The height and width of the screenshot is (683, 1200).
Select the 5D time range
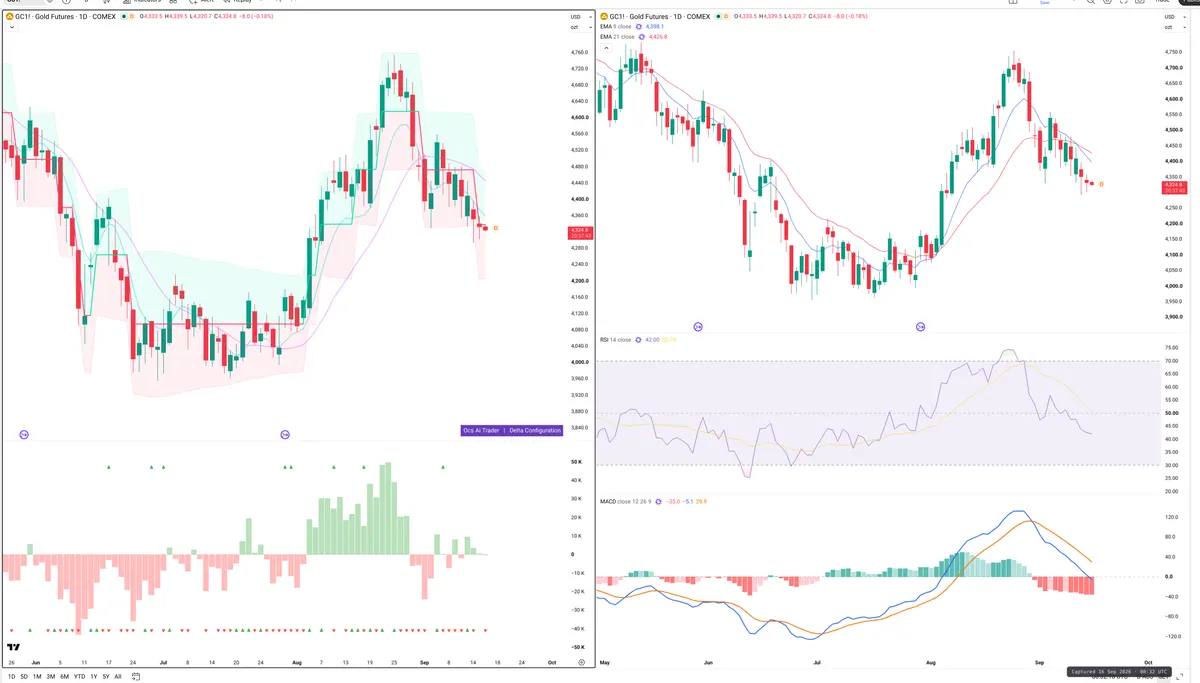[23, 676]
